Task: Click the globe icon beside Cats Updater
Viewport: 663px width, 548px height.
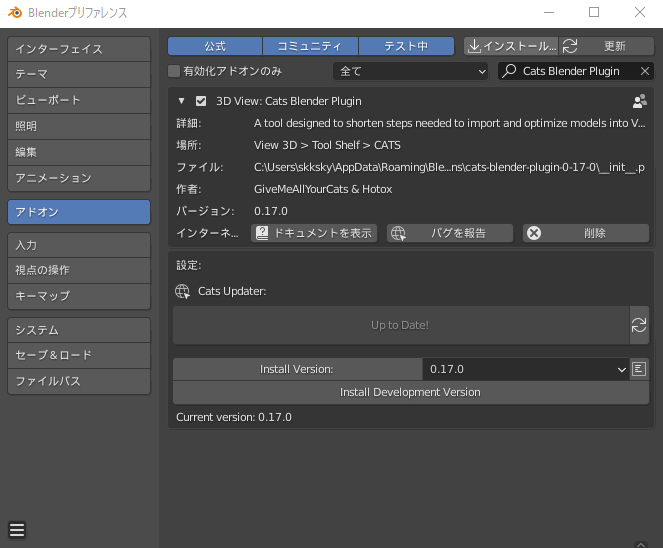Action: click(x=183, y=291)
